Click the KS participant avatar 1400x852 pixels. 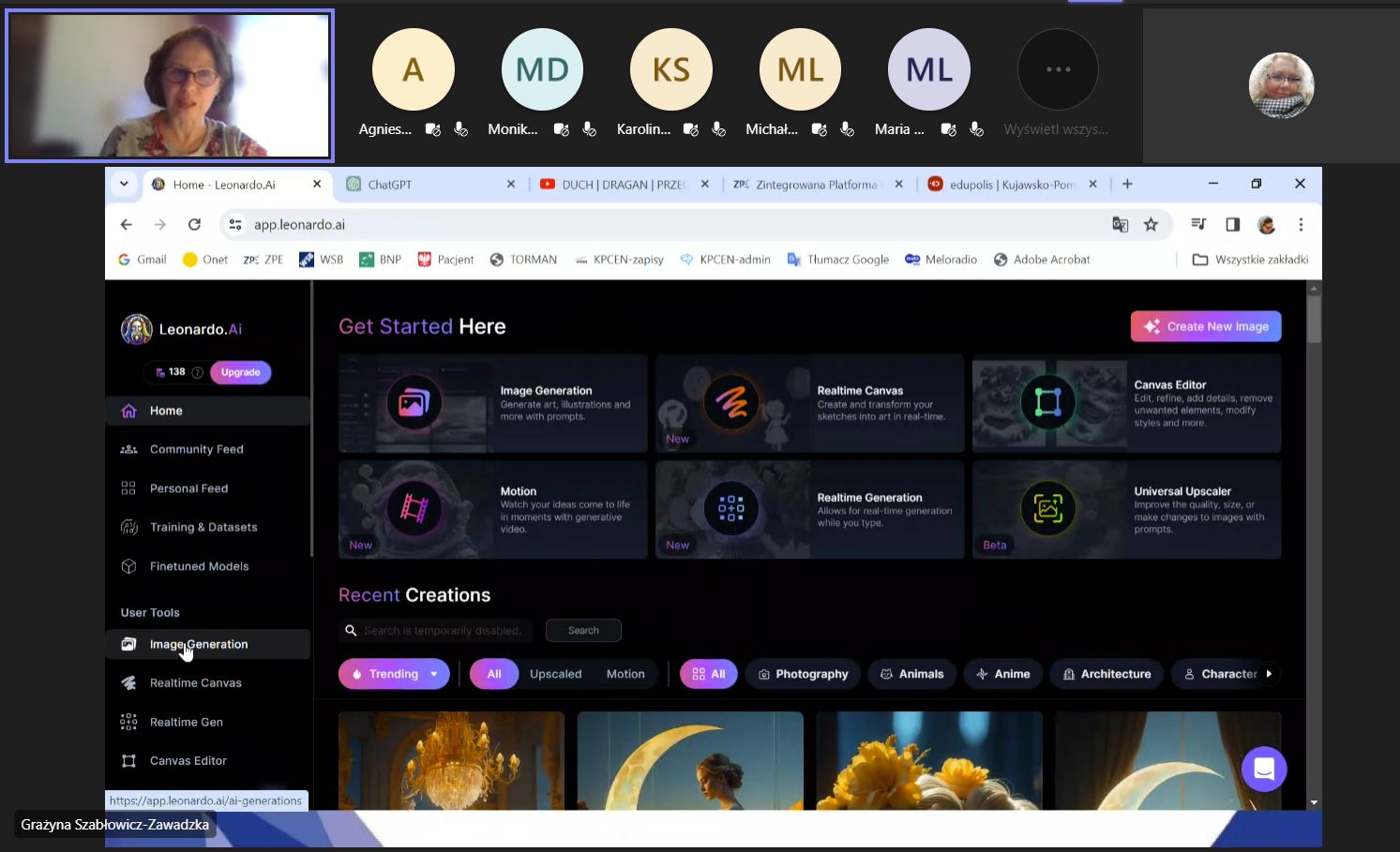pos(671,69)
